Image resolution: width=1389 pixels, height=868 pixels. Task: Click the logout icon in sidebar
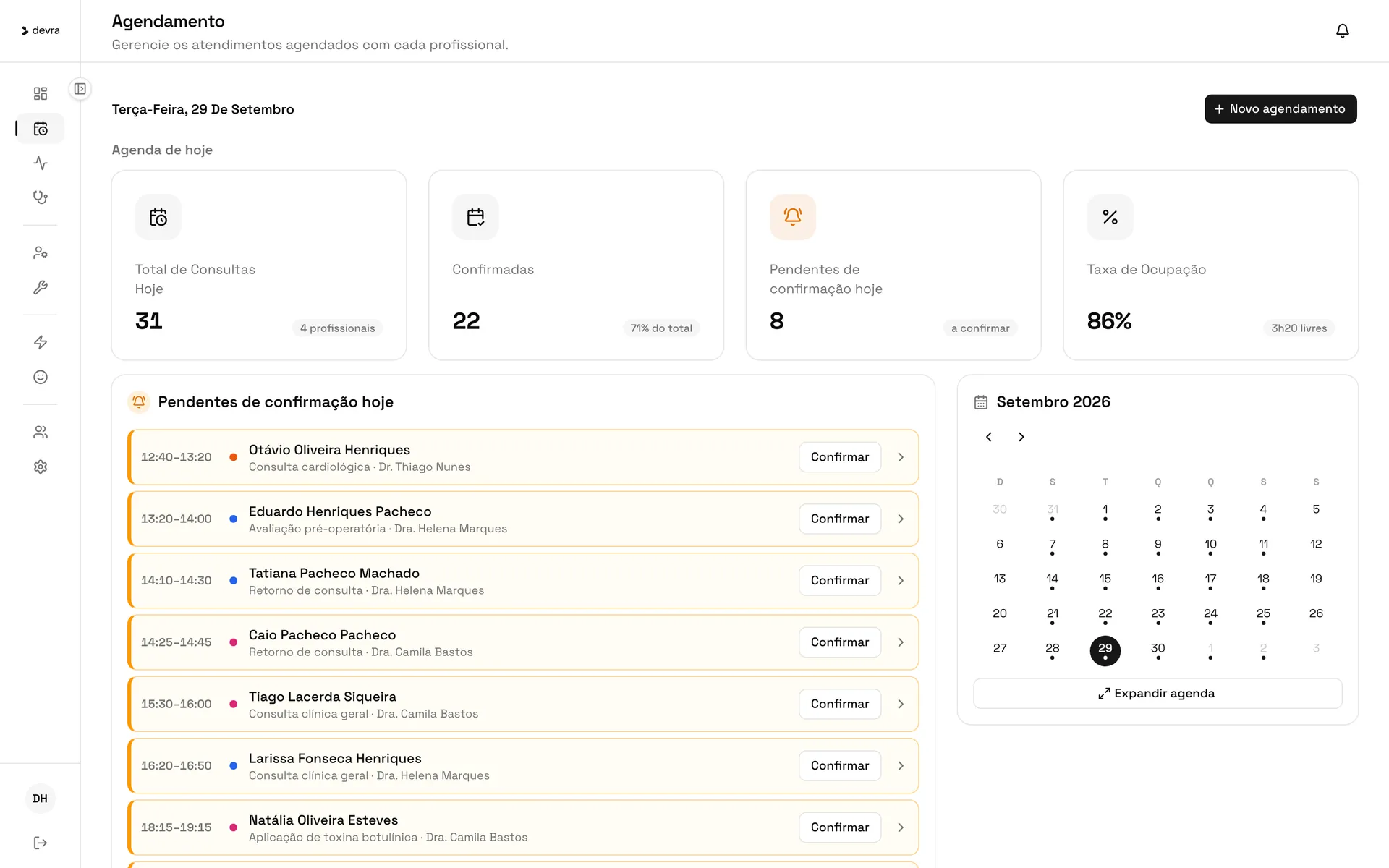[x=41, y=843]
